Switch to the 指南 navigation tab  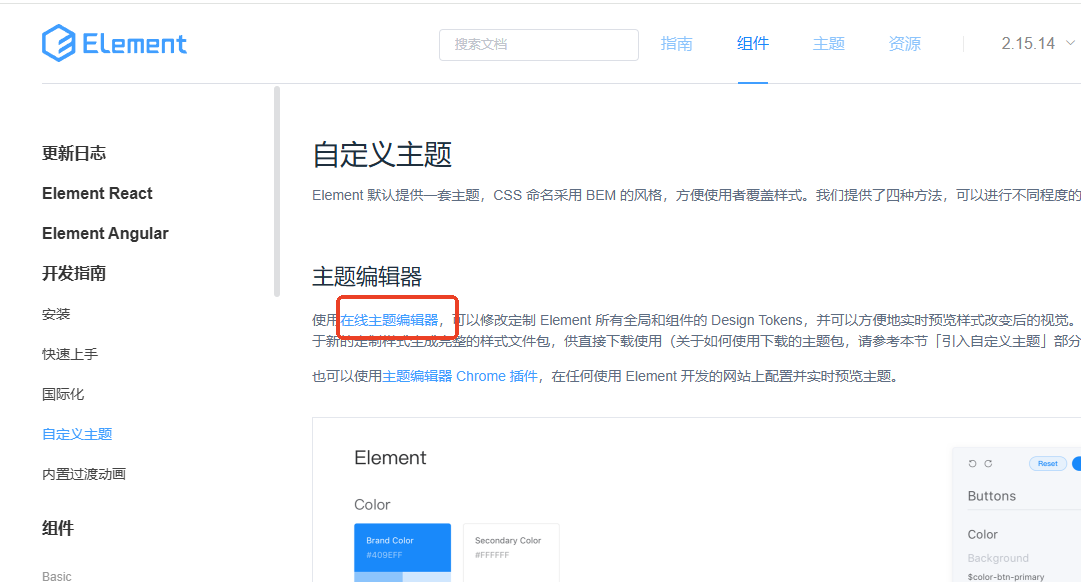click(x=676, y=43)
